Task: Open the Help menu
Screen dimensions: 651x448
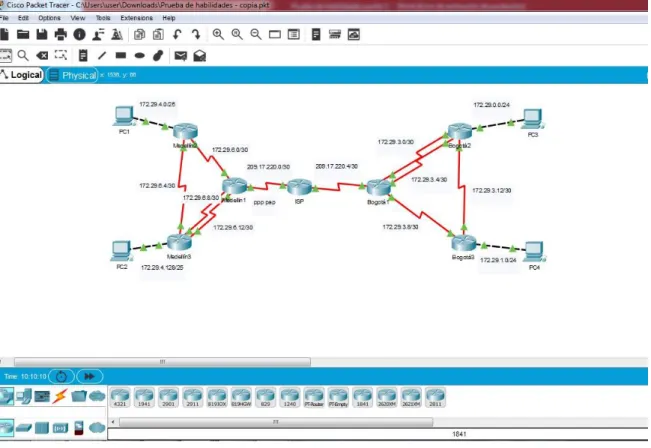Action: pos(169,18)
